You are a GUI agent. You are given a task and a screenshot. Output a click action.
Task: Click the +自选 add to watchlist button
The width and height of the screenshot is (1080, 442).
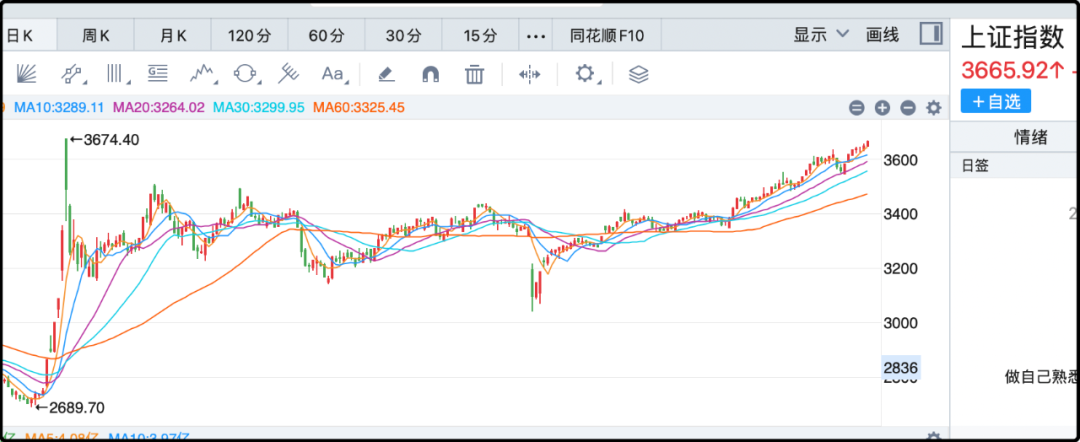coord(995,101)
